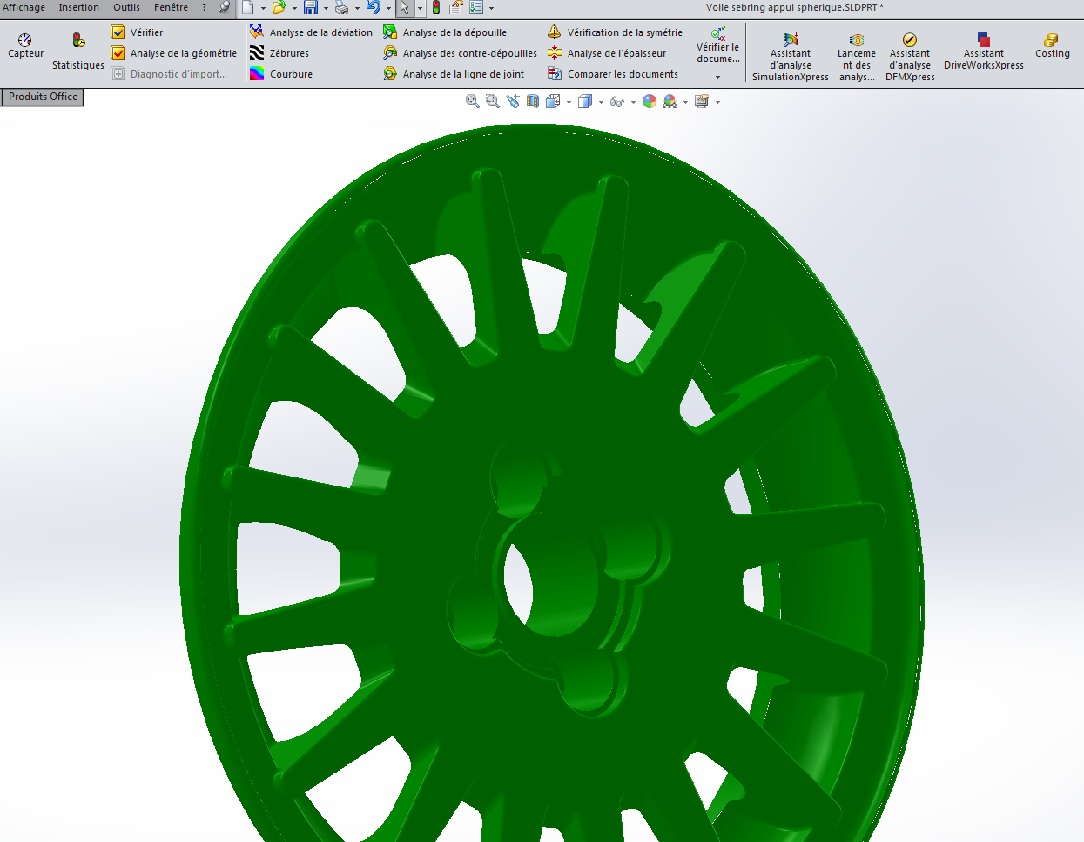Open Assistant DriveWorksXpress
This screenshot has width=1084, height=842.
(984, 51)
